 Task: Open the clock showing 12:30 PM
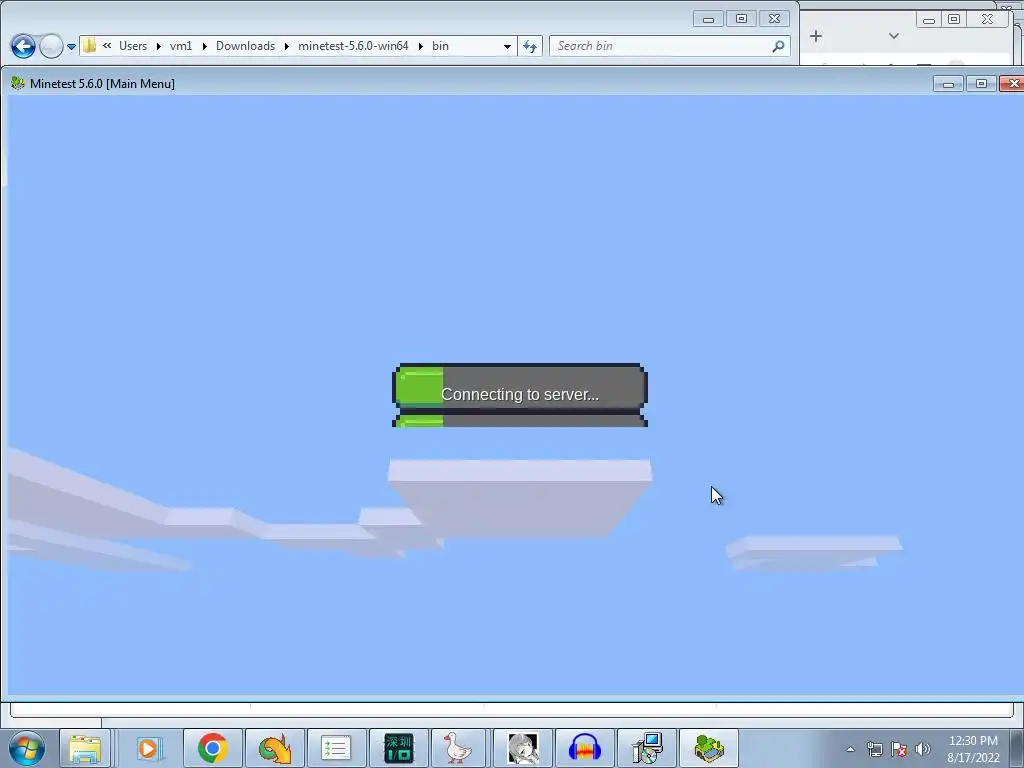[973, 749]
